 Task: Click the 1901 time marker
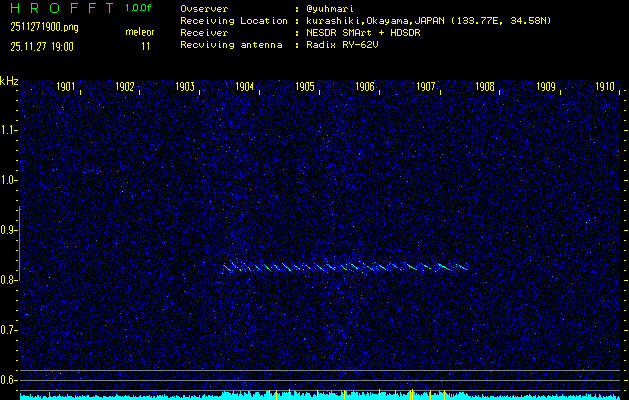click(65, 87)
